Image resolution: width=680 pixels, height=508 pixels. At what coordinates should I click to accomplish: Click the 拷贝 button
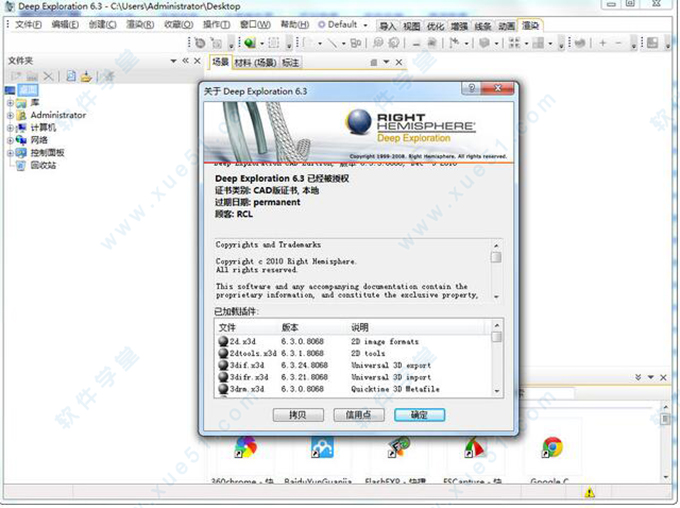pos(297,414)
